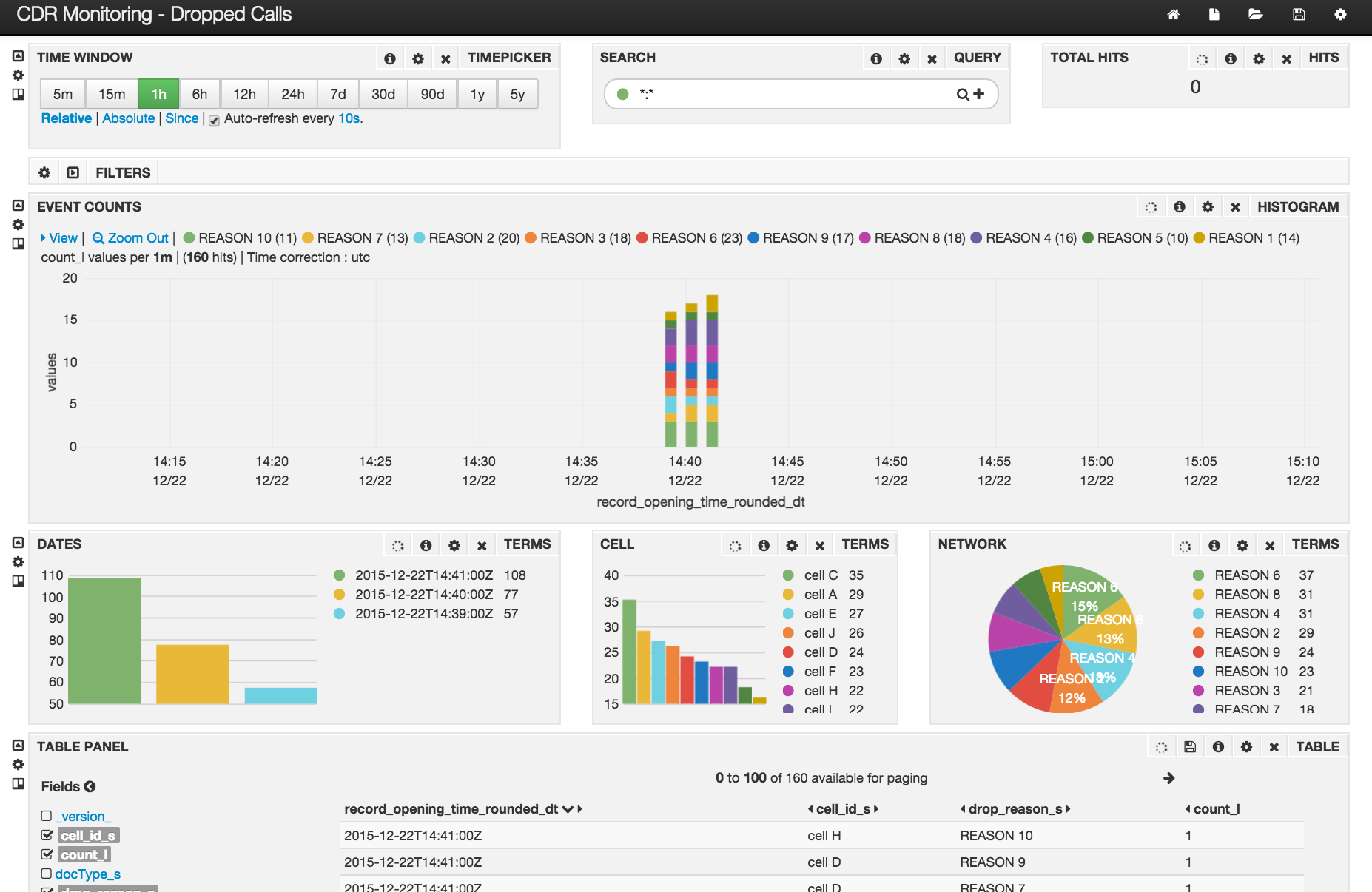Uncheck the cell_id_s field checkbox
Screen dimensions: 1372x892
47,834
